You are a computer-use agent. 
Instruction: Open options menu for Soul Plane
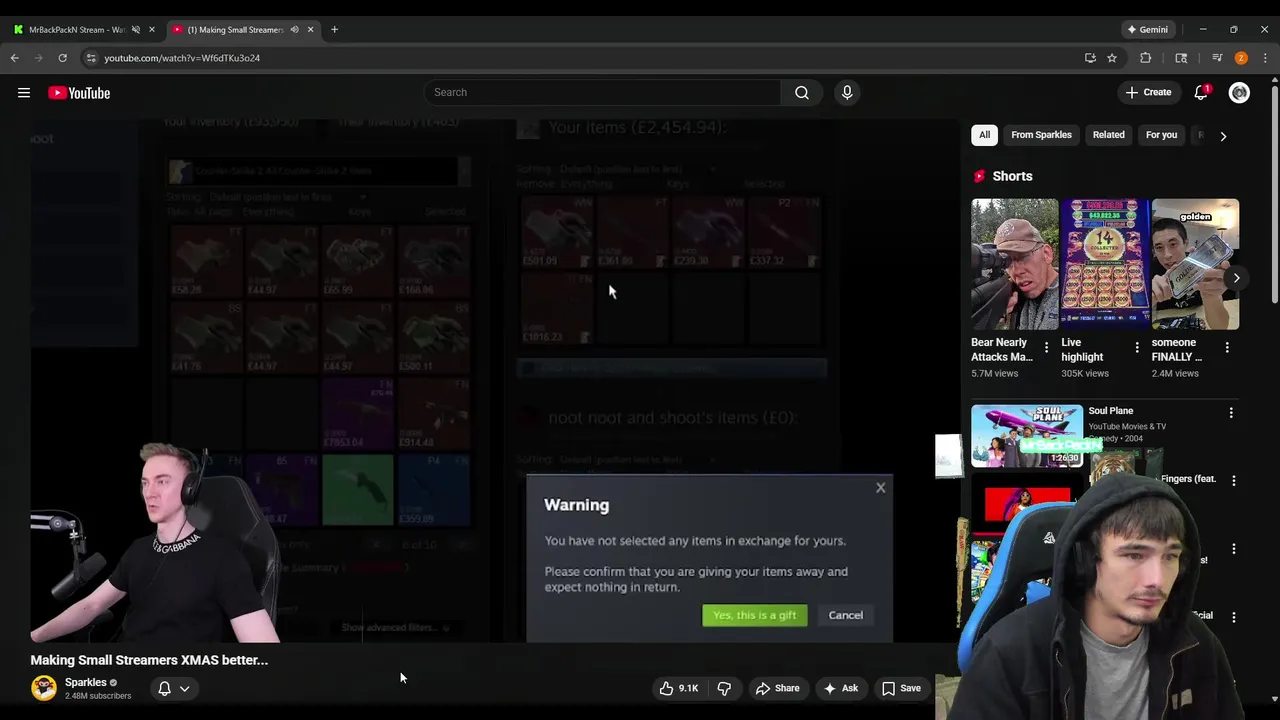[1231, 412]
